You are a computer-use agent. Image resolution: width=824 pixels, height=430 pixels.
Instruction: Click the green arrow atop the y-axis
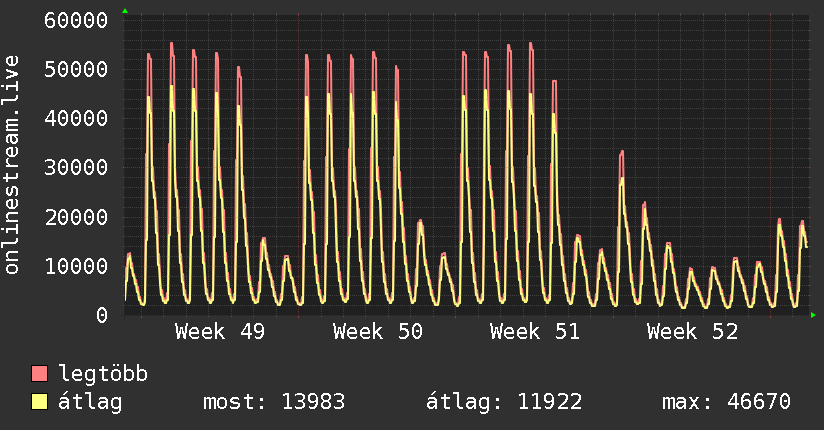tap(125, 11)
